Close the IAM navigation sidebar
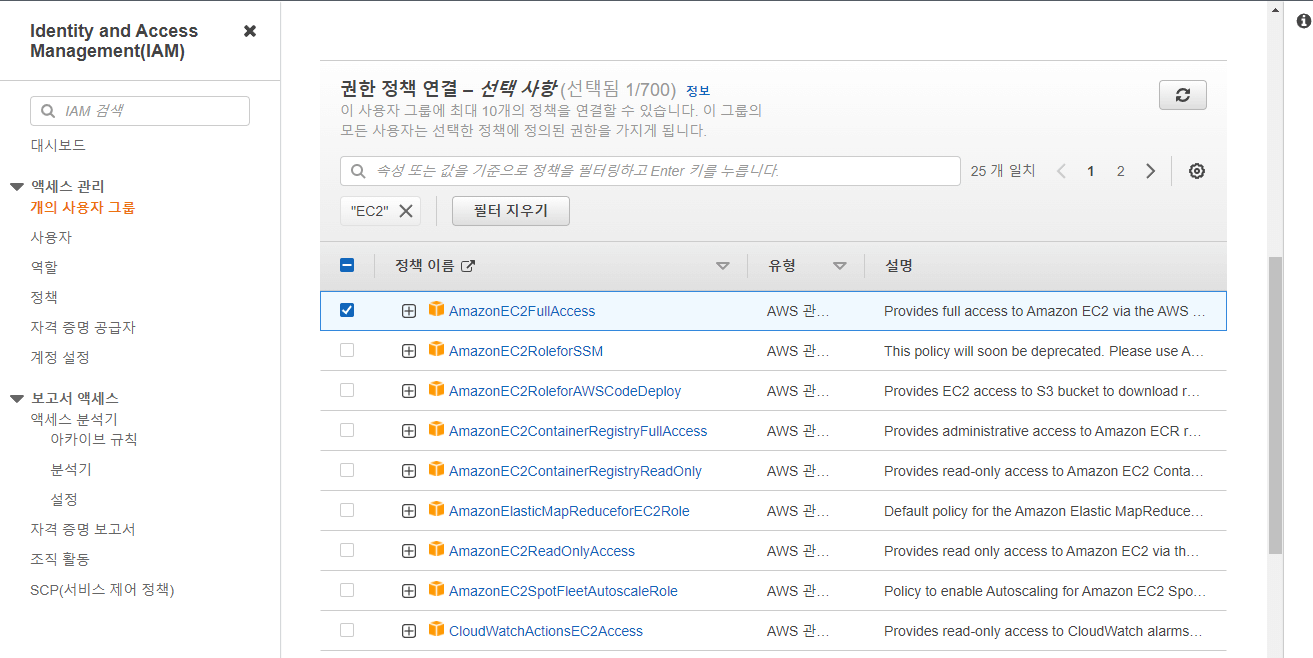 (250, 31)
